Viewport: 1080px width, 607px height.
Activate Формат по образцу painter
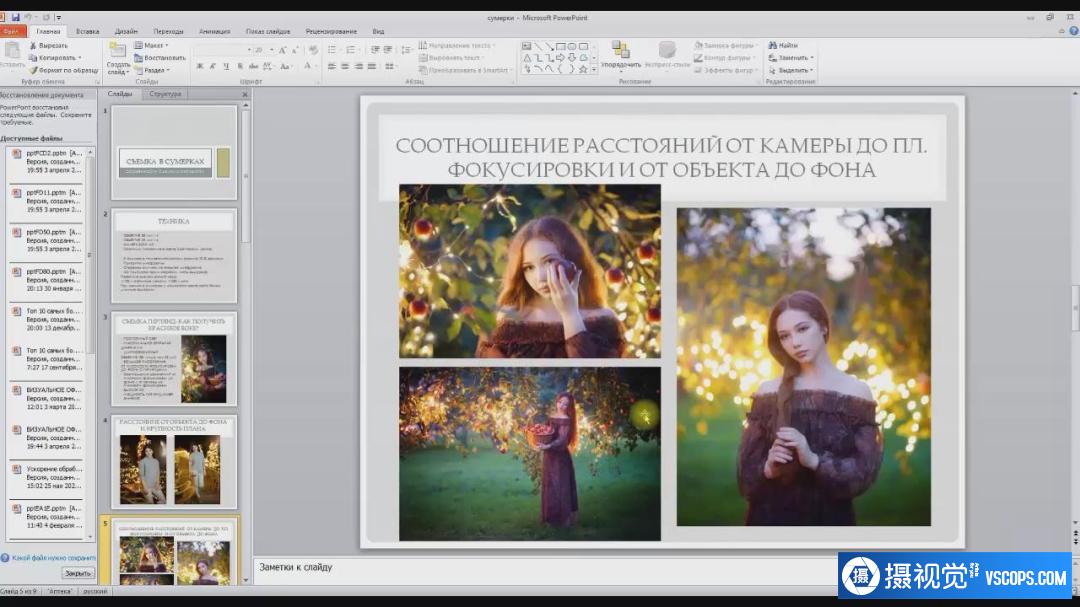tap(64, 70)
